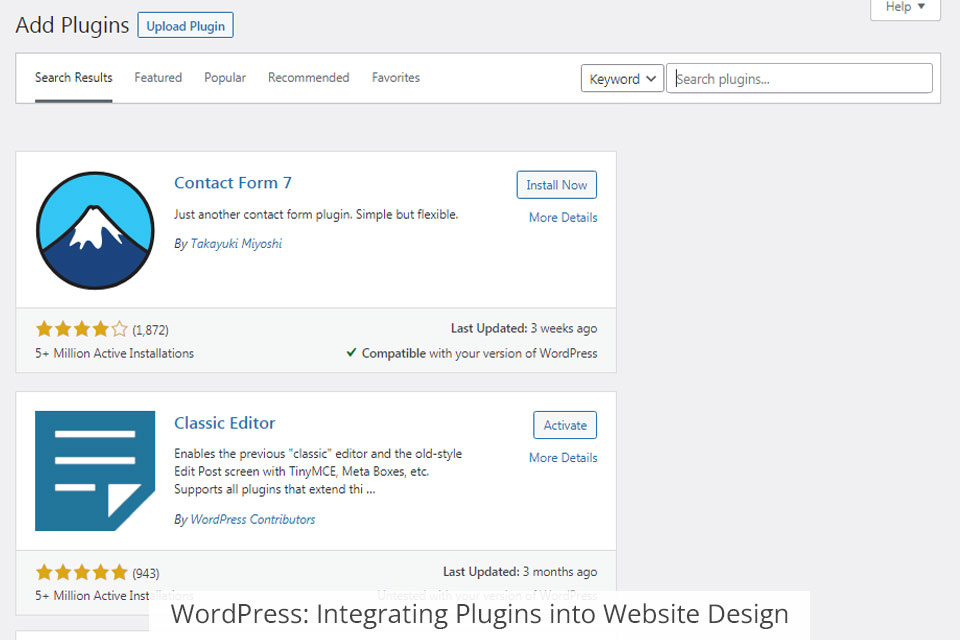Select the Recommended tab
This screenshot has height=640, width=960.
coord(308,78)
